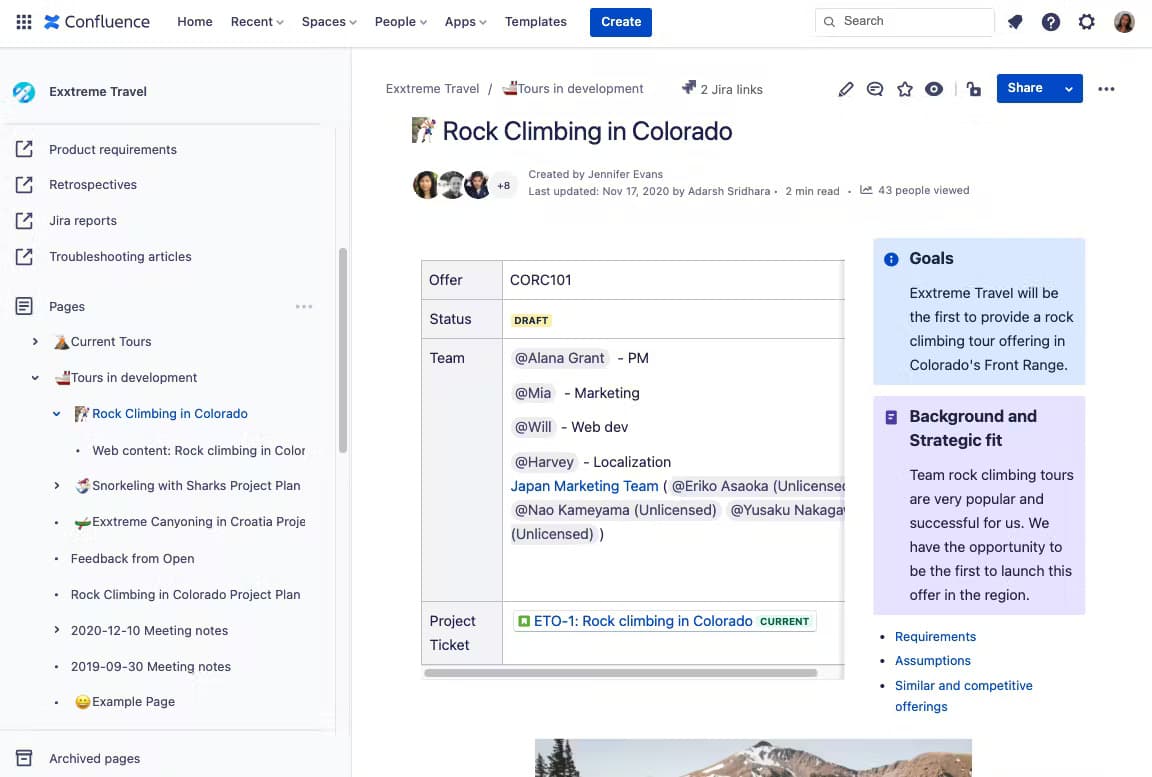Open page restrictions via the lock icon
The width and height of the screenshot is (1152, 777).
(x=973, y=89)
